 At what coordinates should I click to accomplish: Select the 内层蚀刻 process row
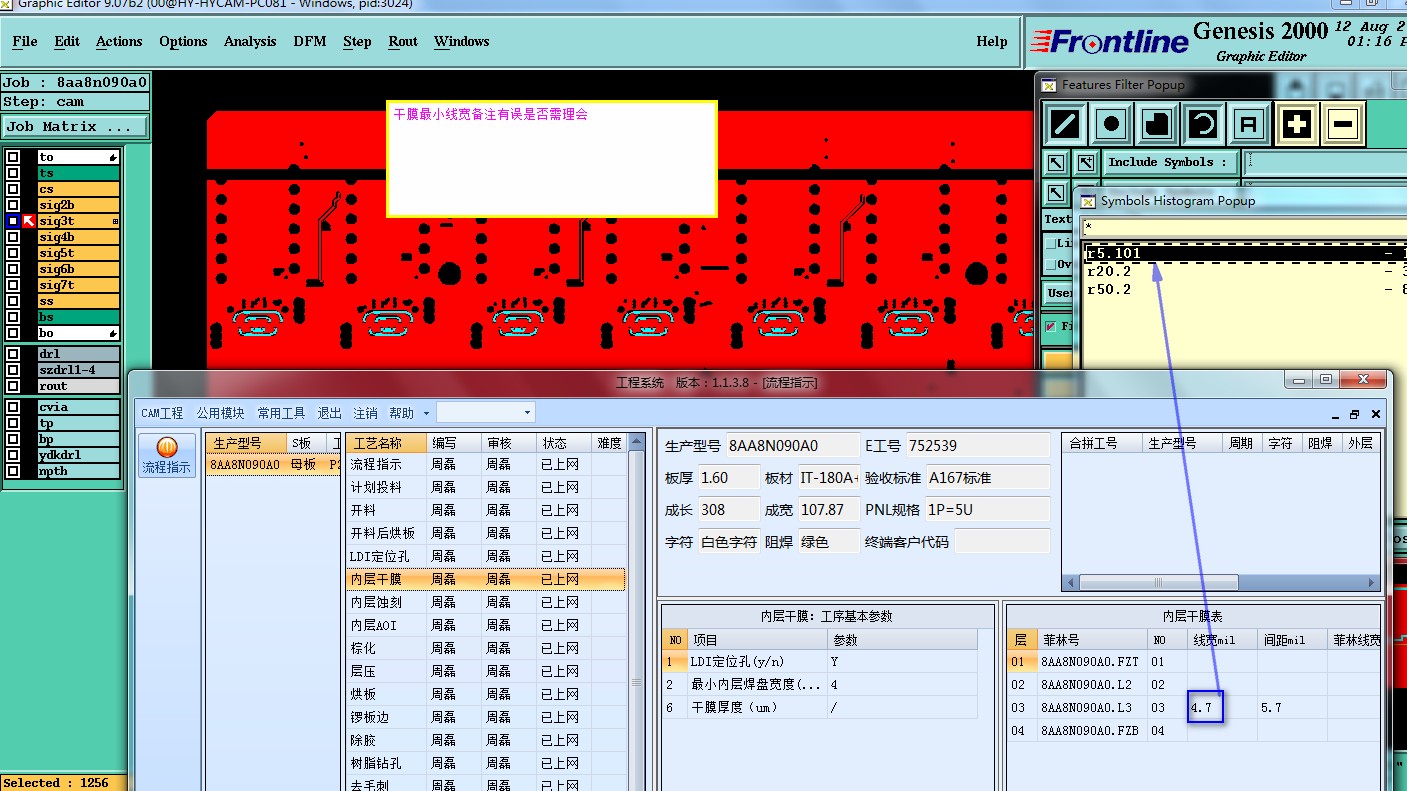click(x=486, y=602)
